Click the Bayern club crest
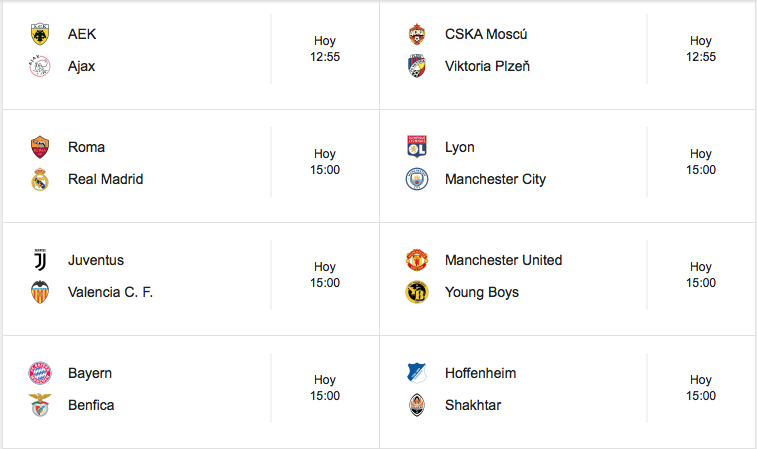 tap(40, 373)
